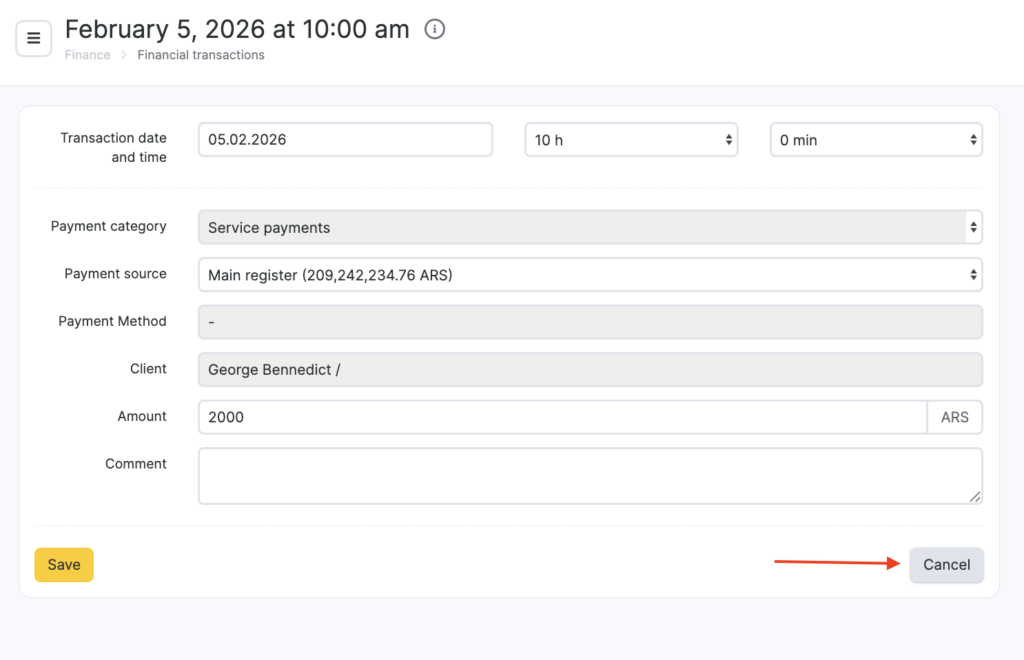Expand the hour dropdown showing 10 h
The height and width of the screenshot is (660, 1024).
[x=631, y=140]
